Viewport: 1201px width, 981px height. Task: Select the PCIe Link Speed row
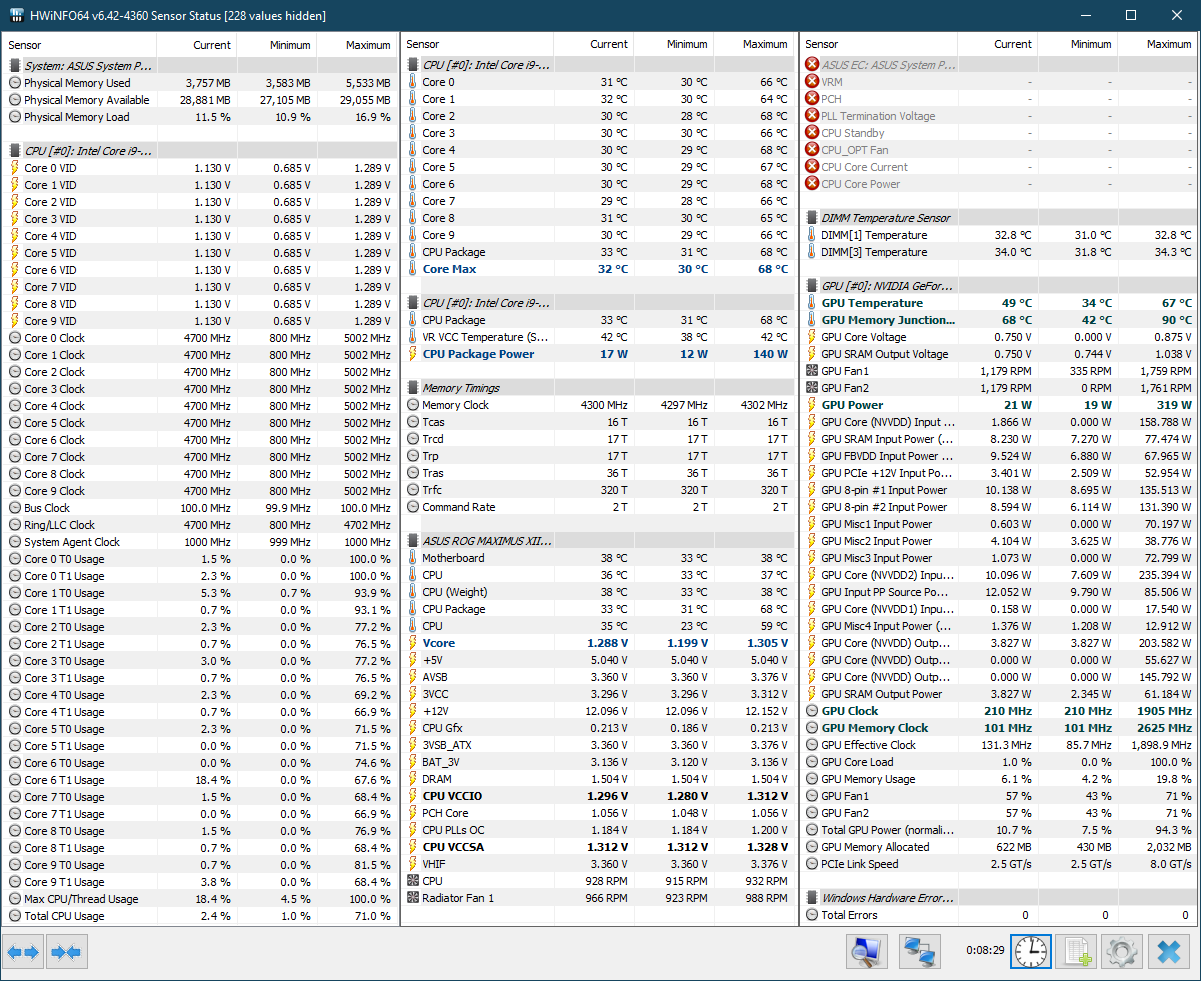(x=998, y=864)
